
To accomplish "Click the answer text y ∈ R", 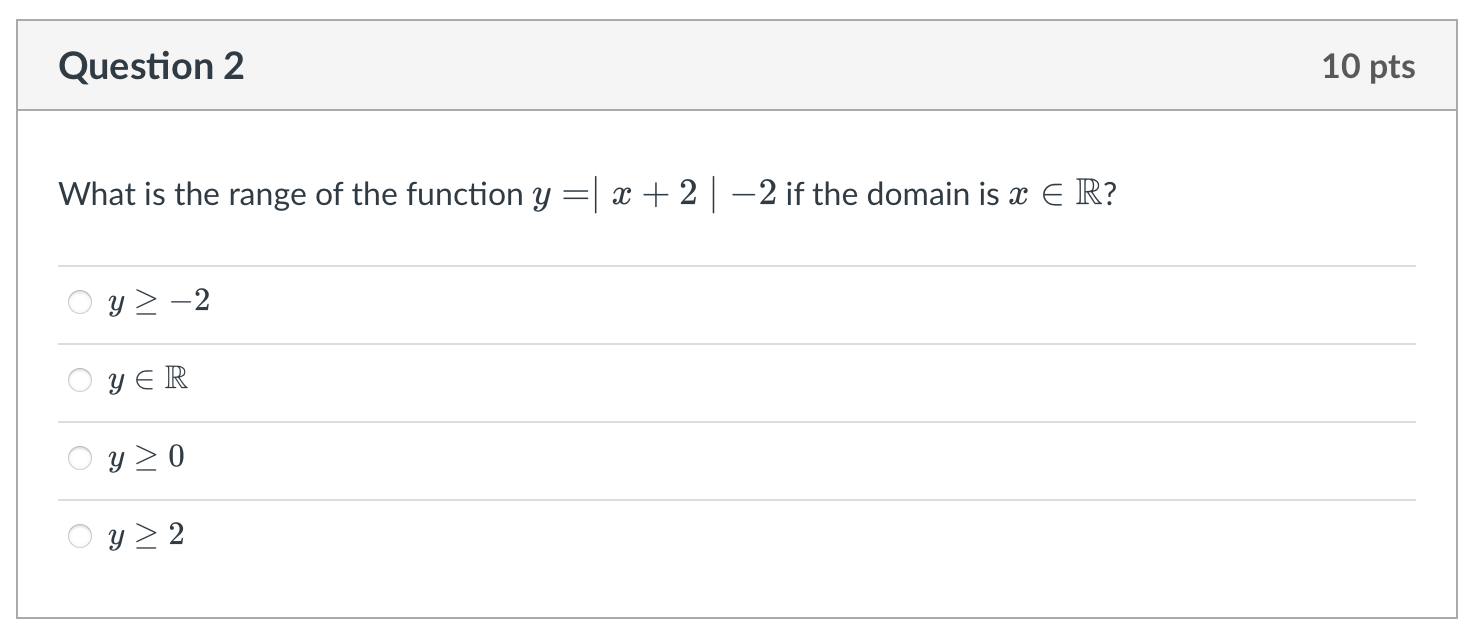I will (145, 379).
